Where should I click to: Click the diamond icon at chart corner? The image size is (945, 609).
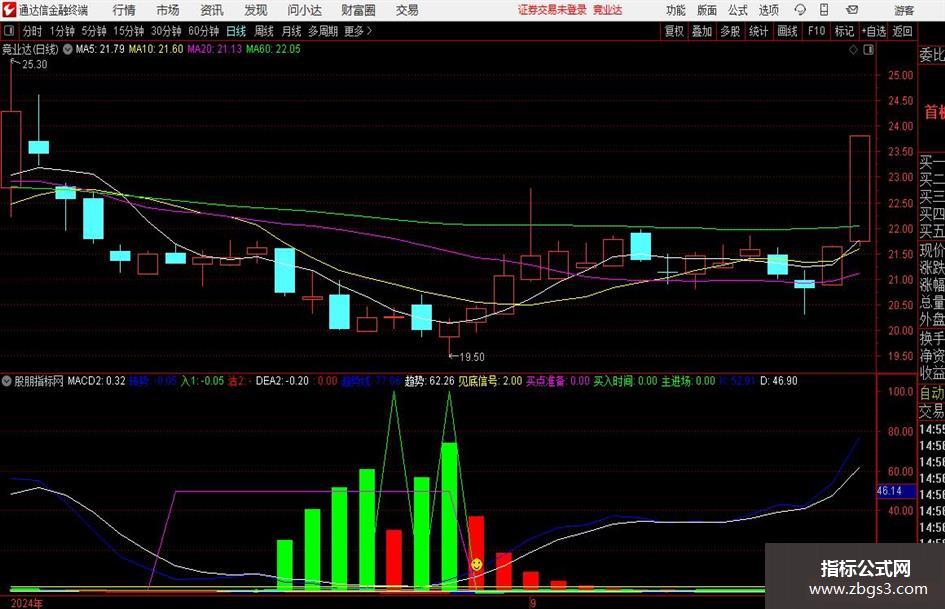click(853, 50)
